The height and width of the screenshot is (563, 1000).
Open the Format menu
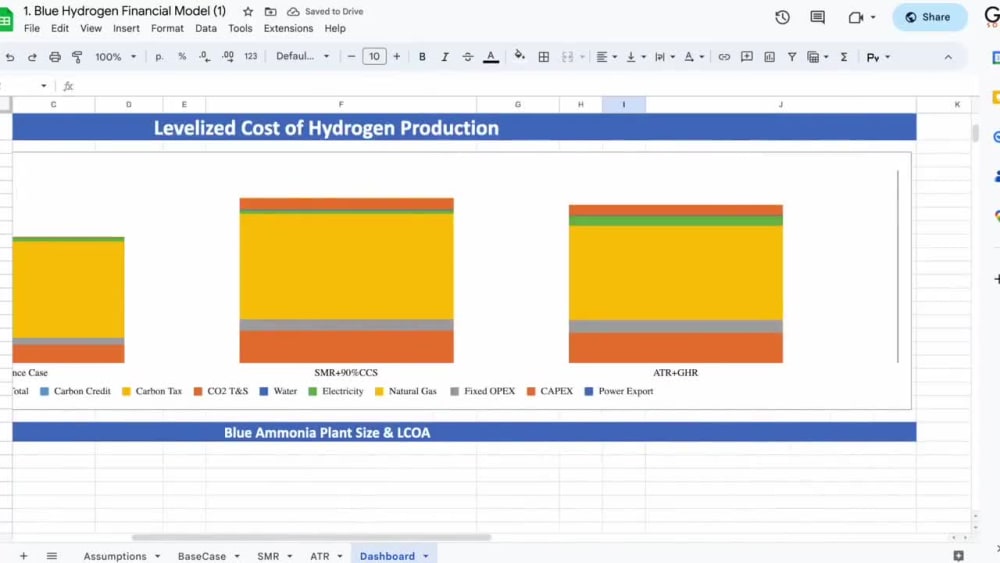coord(167,28)
